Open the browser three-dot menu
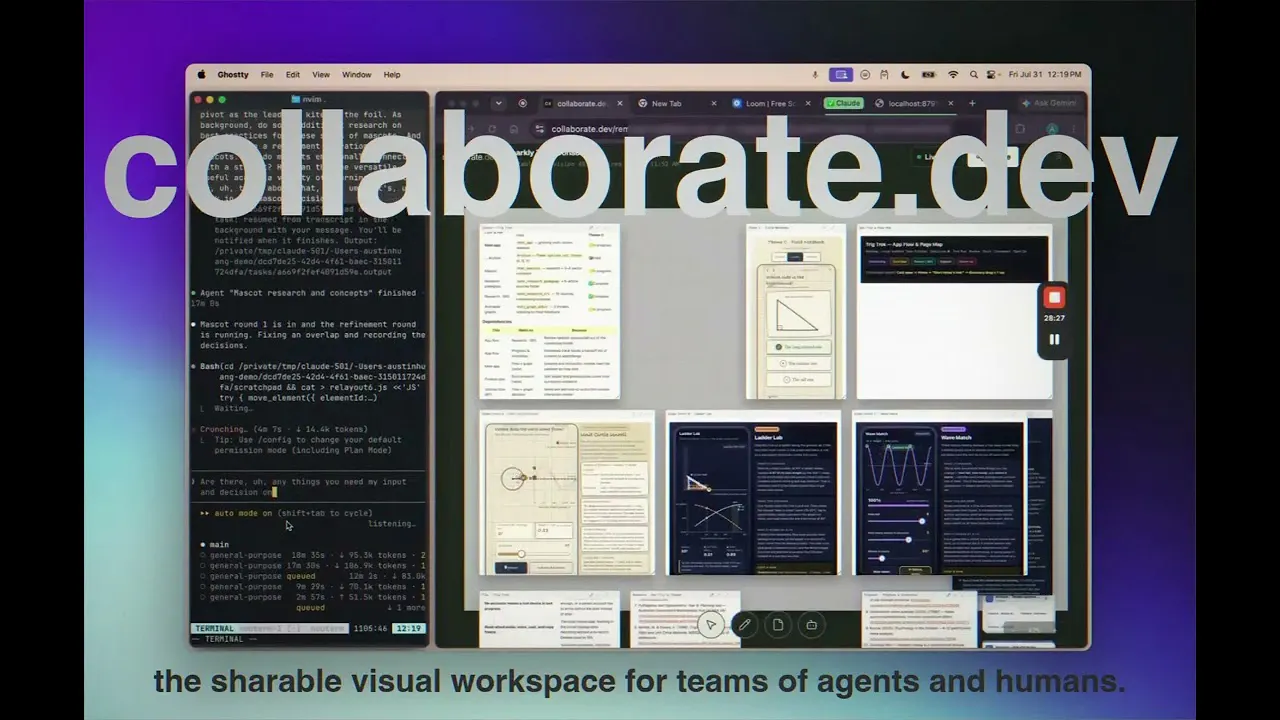 (1074, 129)
